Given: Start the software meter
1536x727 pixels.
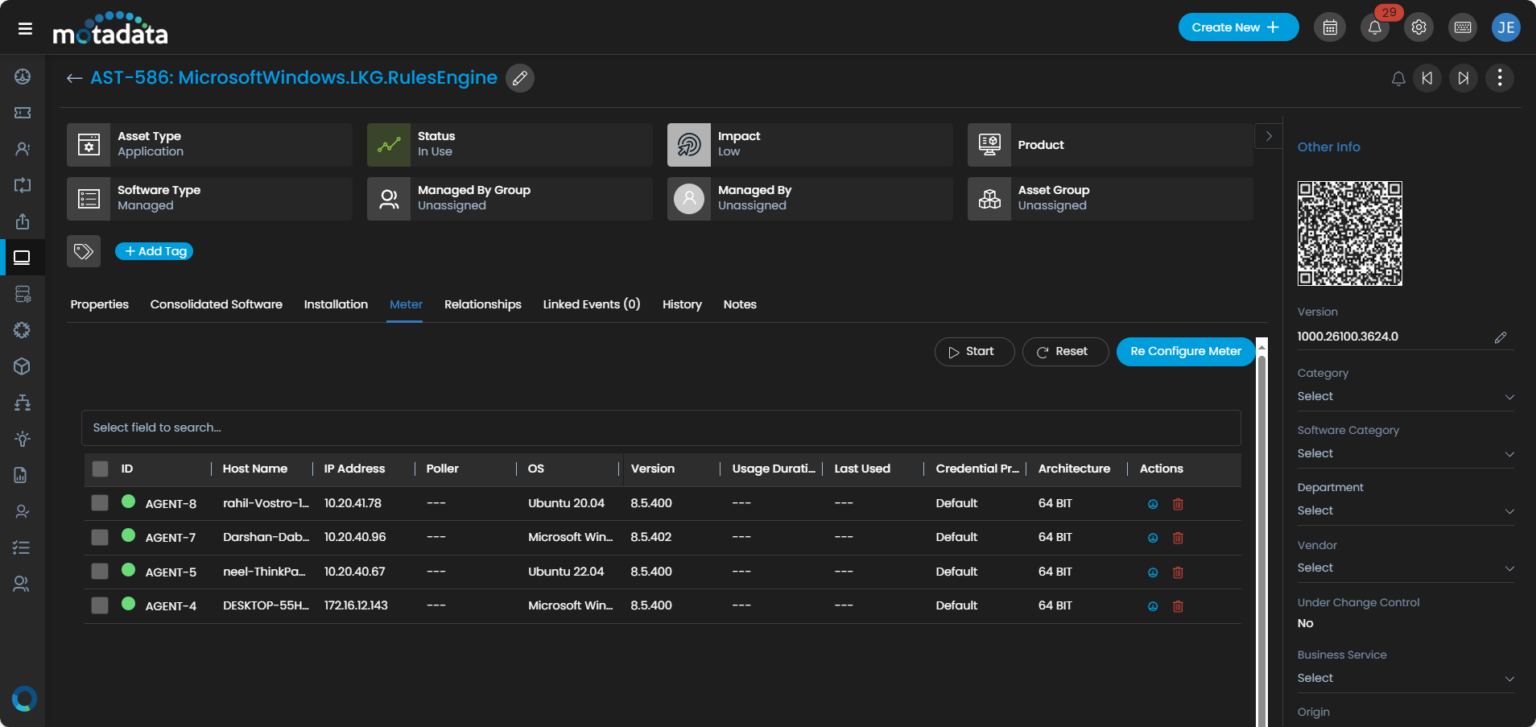Looking at the screenshot, I should pos(974,352).
